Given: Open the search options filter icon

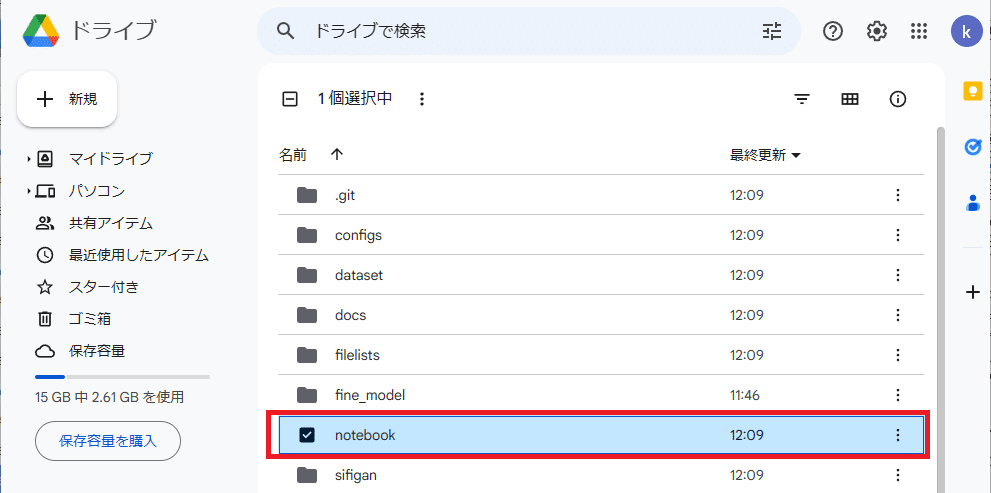Looking at the screenshot, I should [x=772, y=31].
